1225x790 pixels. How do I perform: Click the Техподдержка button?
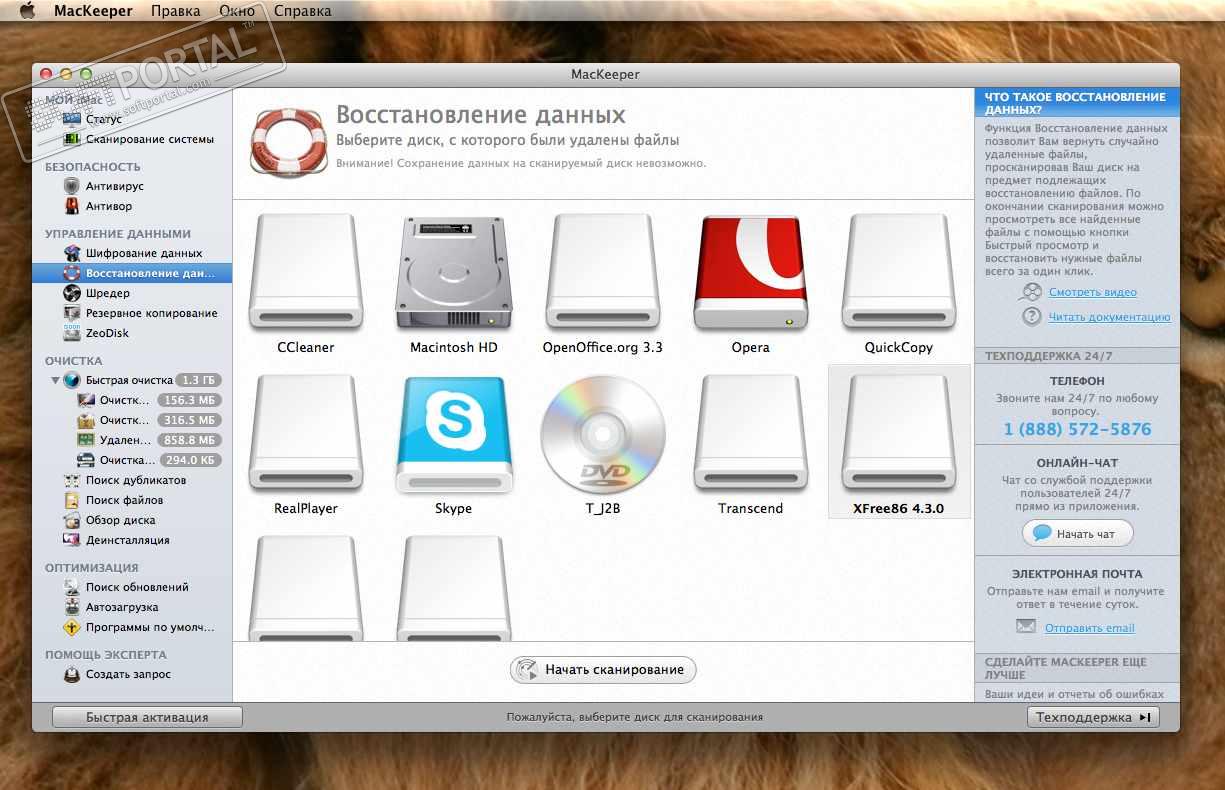coord(1093,717)
